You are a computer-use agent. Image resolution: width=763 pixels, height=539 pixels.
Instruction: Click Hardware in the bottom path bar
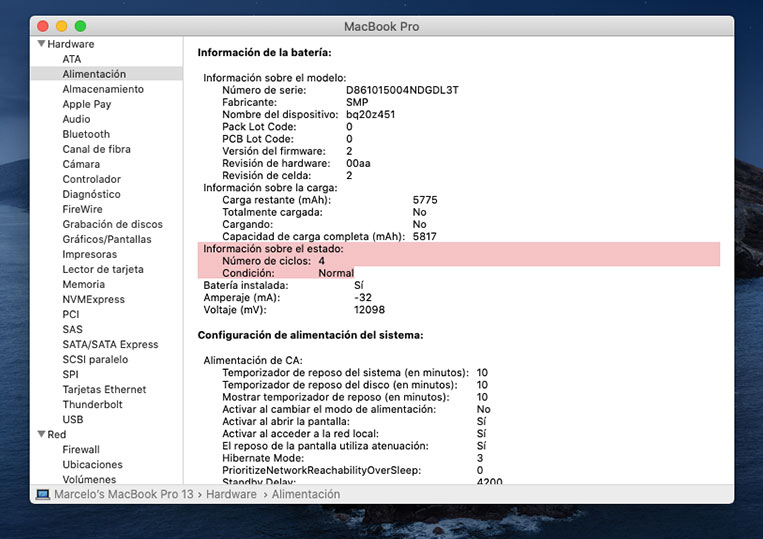[x=233, y=494]
